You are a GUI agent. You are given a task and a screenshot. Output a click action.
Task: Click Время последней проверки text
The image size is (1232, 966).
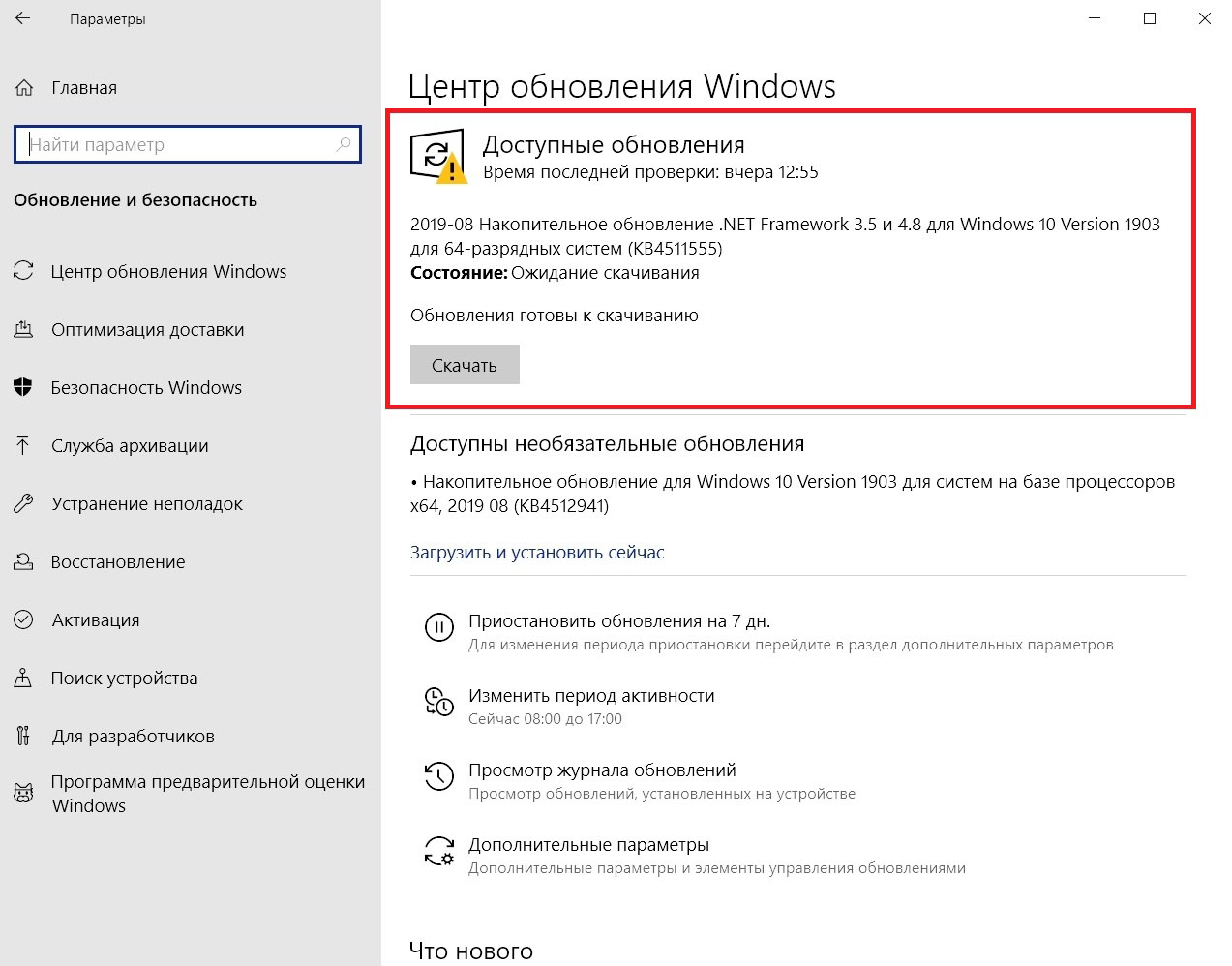click(x=650, y=172)
